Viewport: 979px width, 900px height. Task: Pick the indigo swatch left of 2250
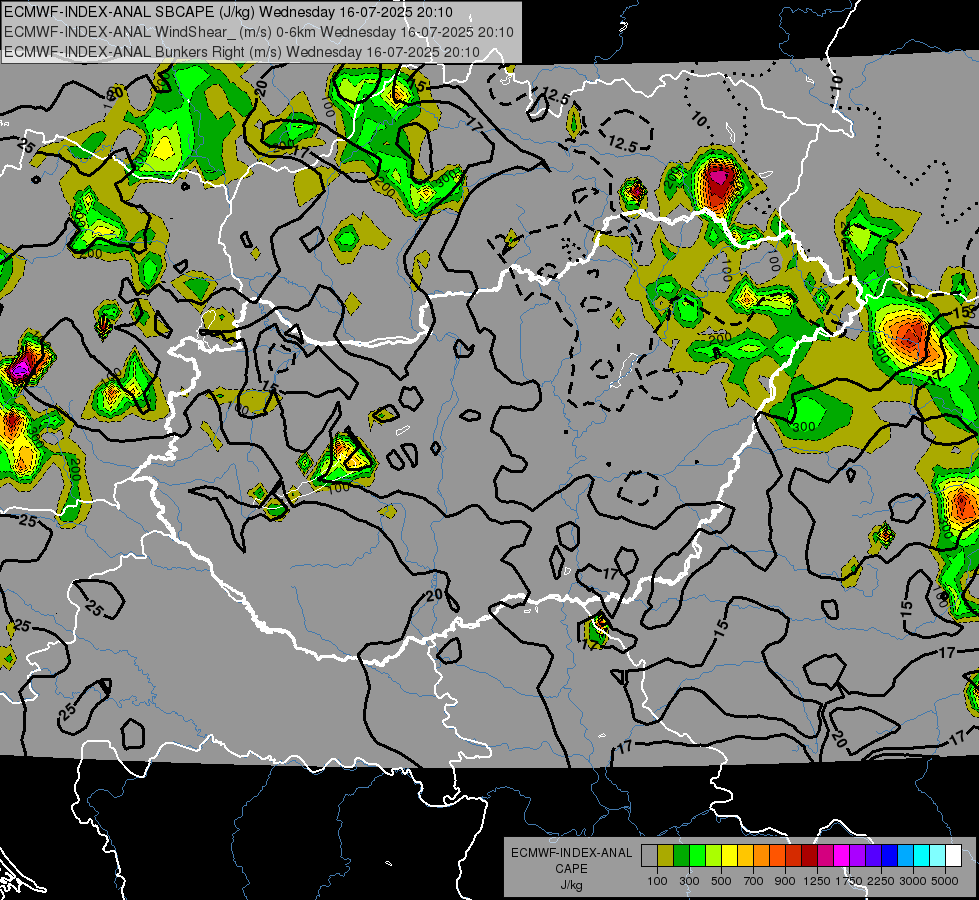click(x=873, y=856)
